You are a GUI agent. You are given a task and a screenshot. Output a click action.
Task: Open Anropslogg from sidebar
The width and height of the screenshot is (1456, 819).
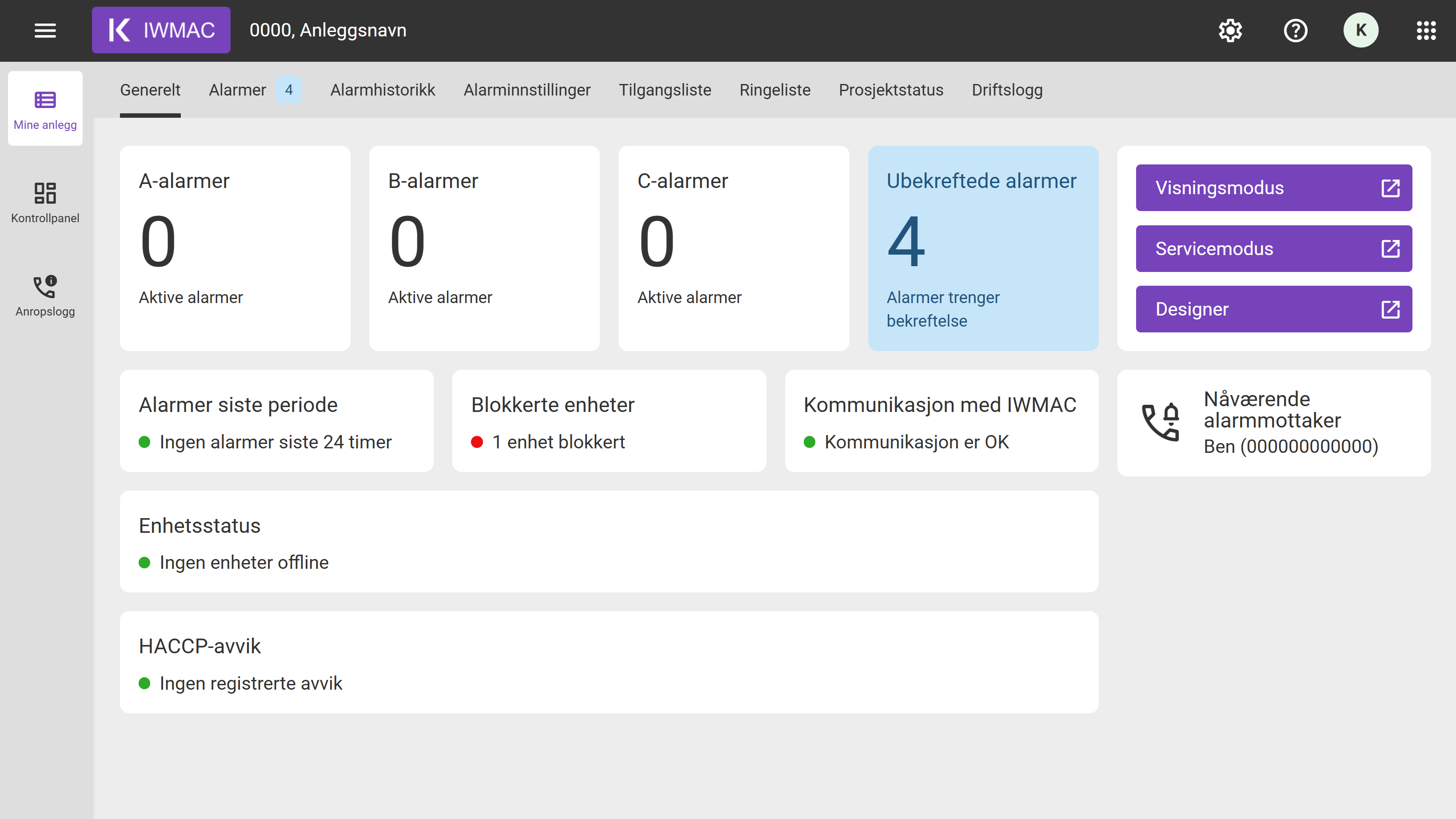(x=45, y=296)
